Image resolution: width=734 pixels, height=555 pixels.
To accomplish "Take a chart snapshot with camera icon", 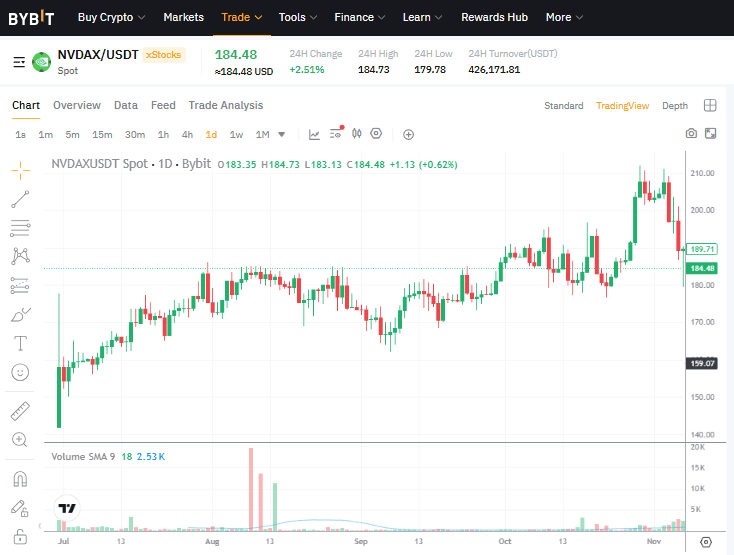I will click(x=691, y=133).
